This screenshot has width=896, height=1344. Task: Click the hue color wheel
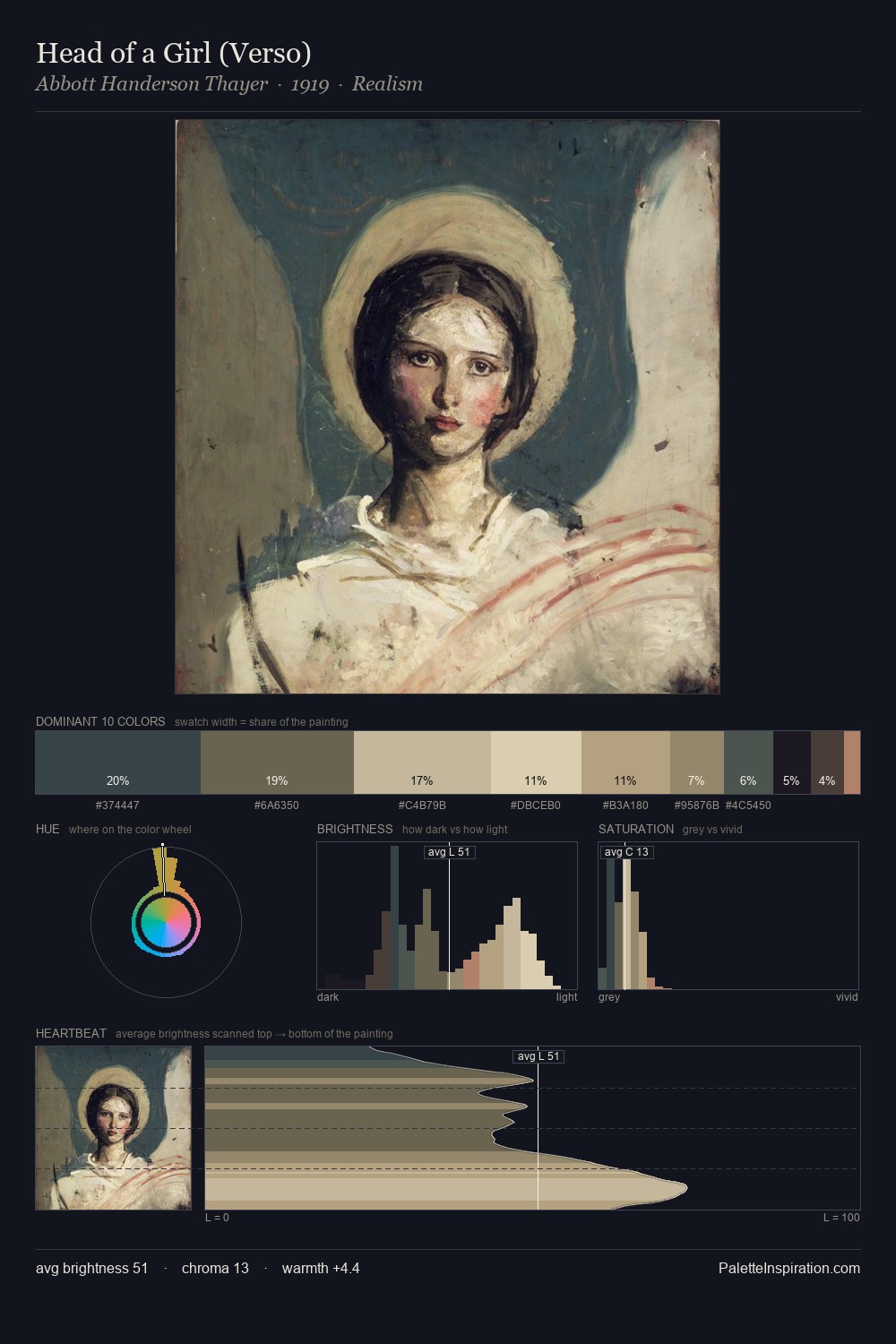(166, 921)
